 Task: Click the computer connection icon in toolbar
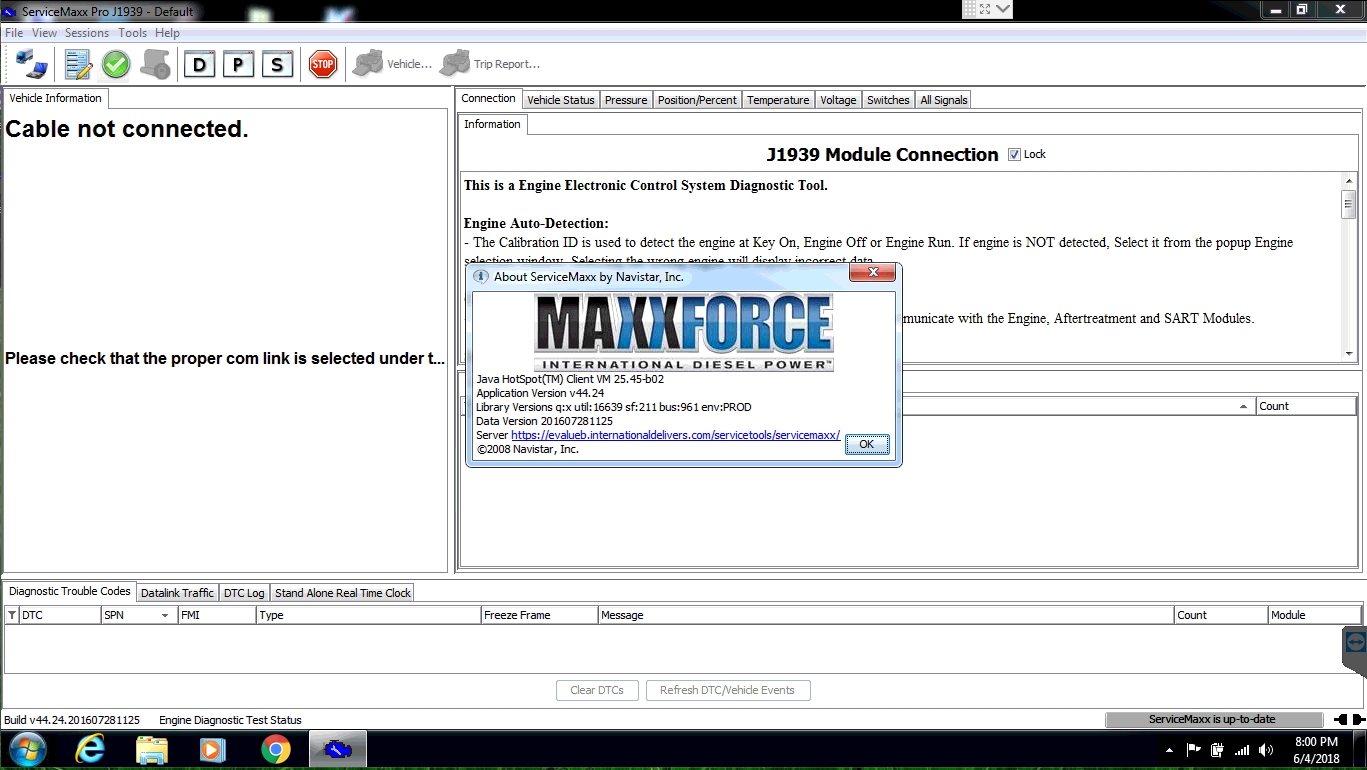tap(31, 64)
